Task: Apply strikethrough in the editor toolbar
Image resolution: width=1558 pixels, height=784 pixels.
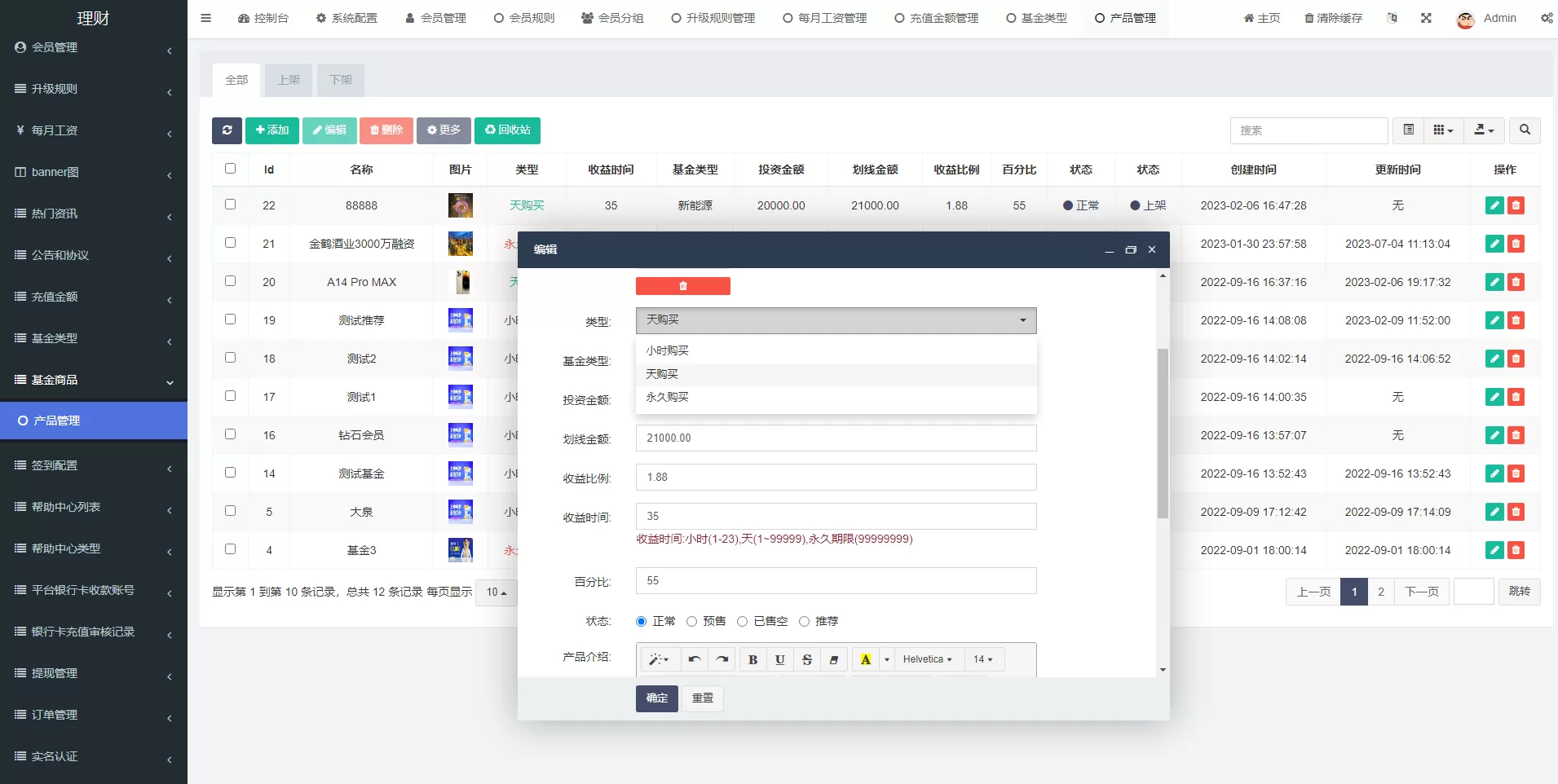Action: coord(806,659)
